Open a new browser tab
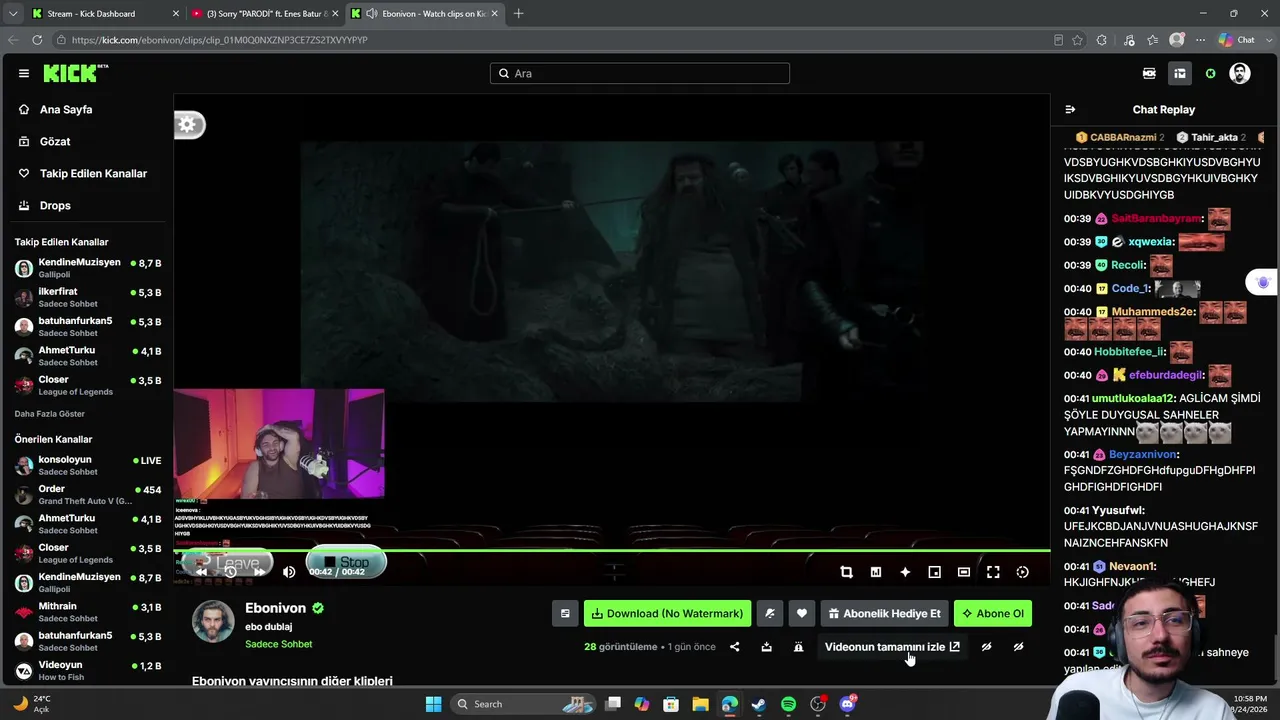Screen dimensions: 1280x720 coord(518,14)
